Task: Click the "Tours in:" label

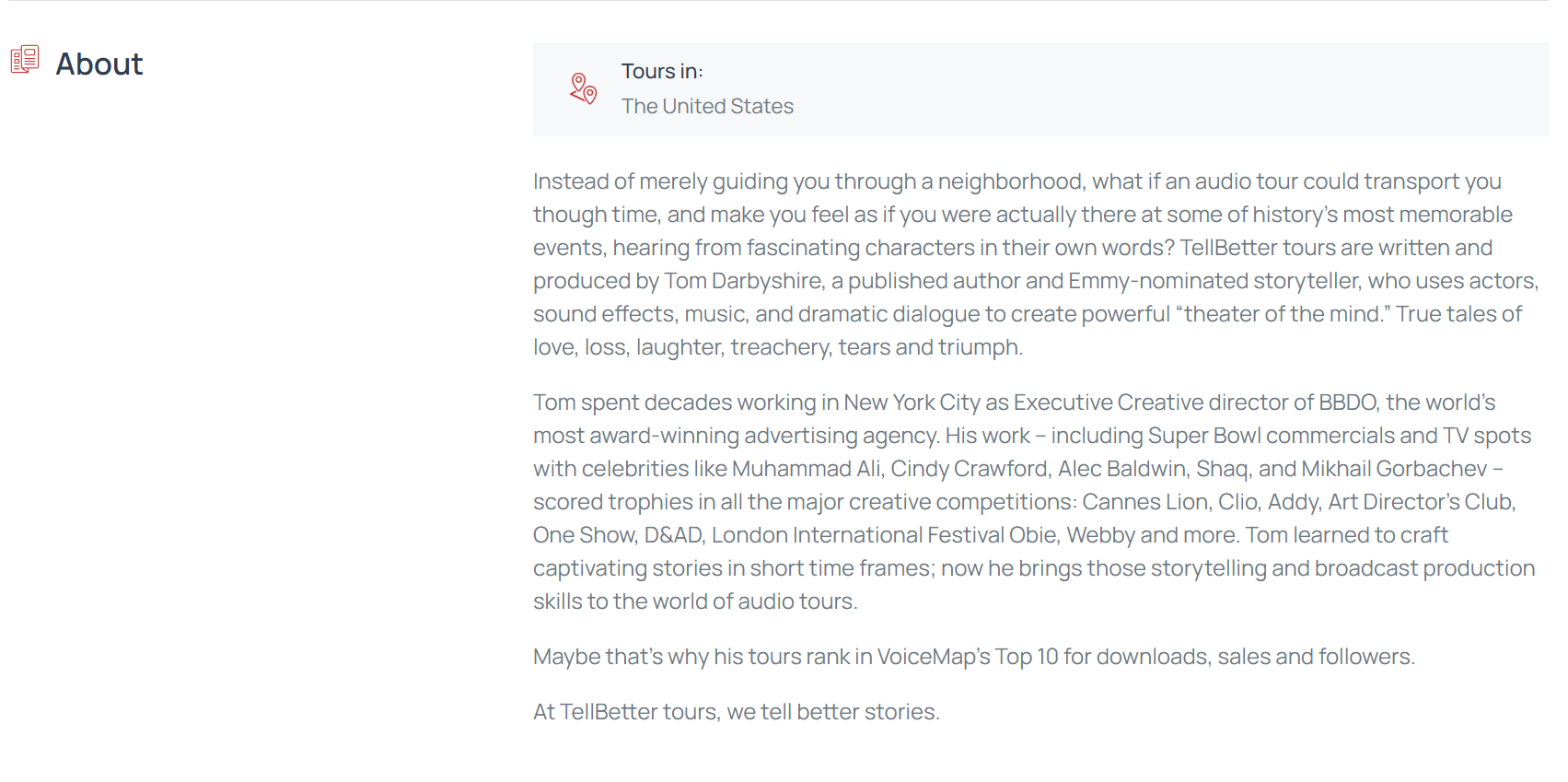Action: point(662,72)
